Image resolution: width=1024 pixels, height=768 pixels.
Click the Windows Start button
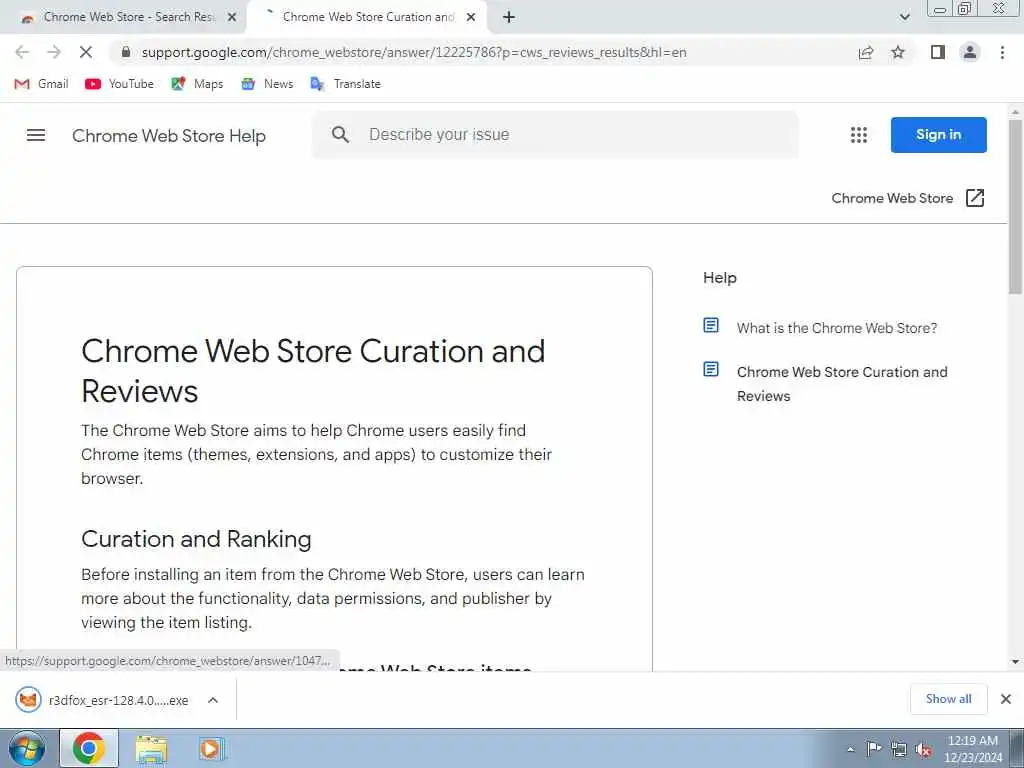pyautogui.click(x=27, y=748)
